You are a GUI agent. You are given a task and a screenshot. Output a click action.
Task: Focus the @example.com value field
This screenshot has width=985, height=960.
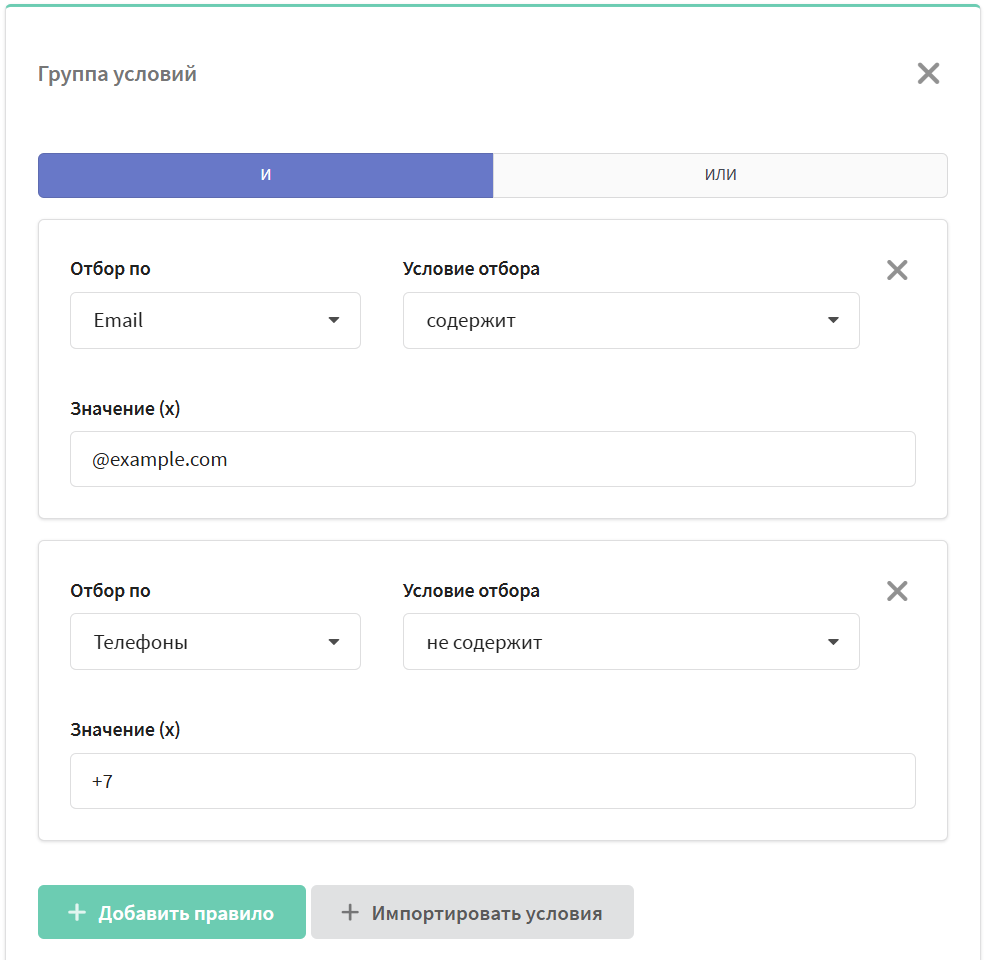(492, 459)
